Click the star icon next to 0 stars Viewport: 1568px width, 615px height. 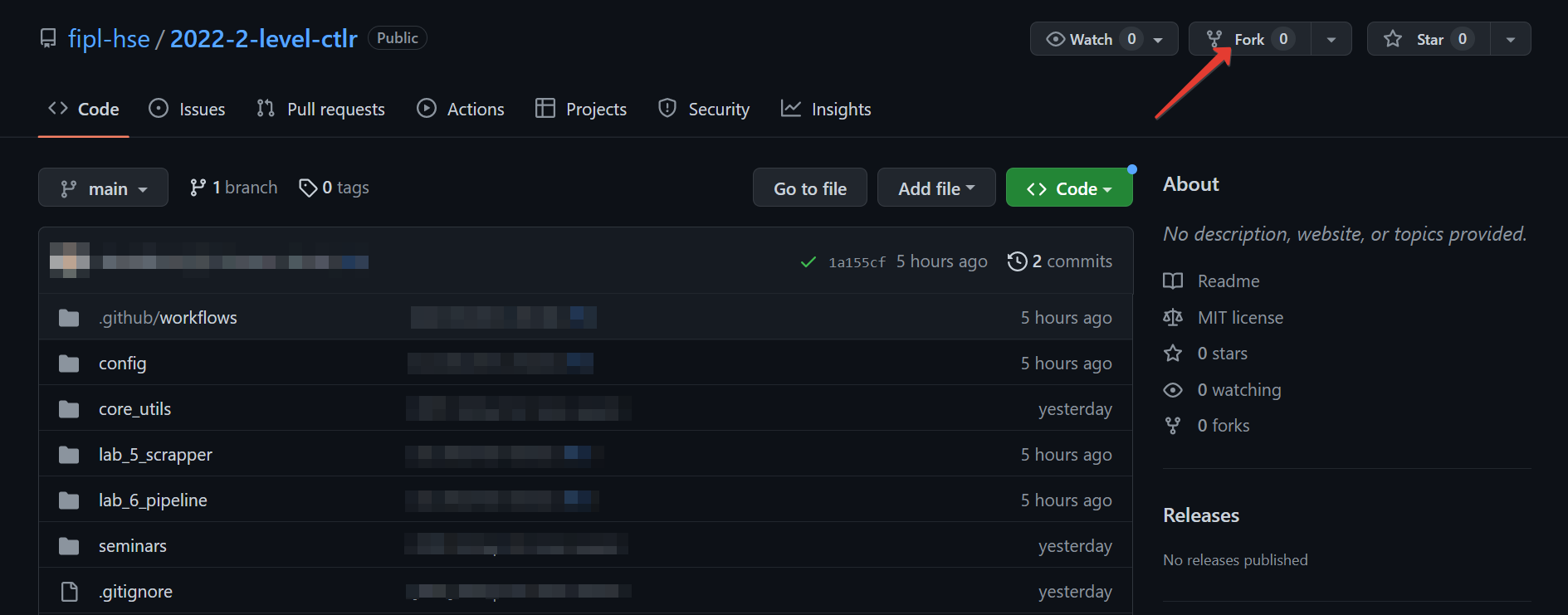tap(1173, 354)
